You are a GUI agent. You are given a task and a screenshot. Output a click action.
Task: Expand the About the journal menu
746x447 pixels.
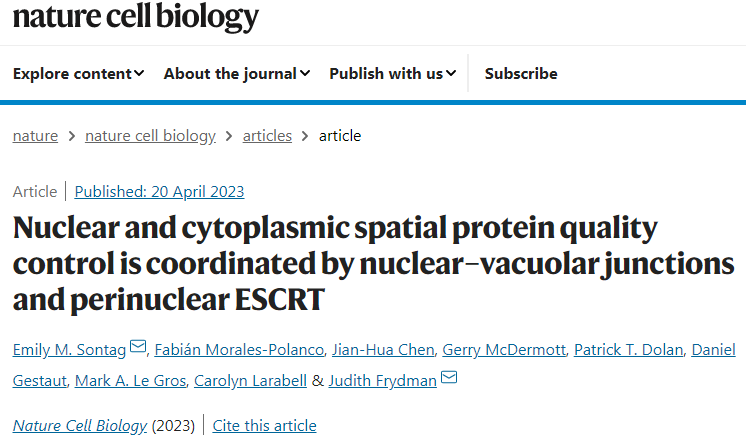coord(236,73)
